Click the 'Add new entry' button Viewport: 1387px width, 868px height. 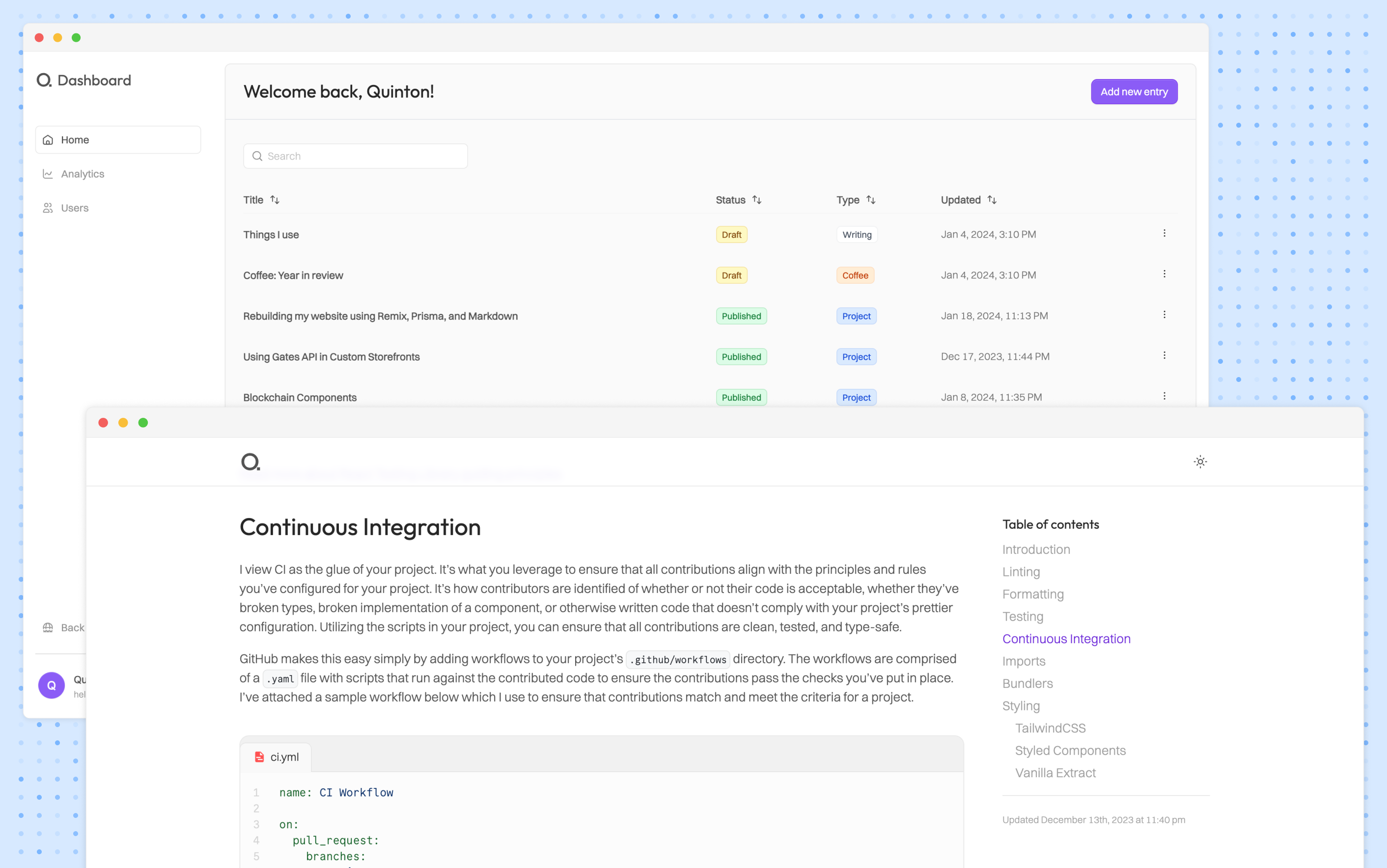tap(1133, 91)
